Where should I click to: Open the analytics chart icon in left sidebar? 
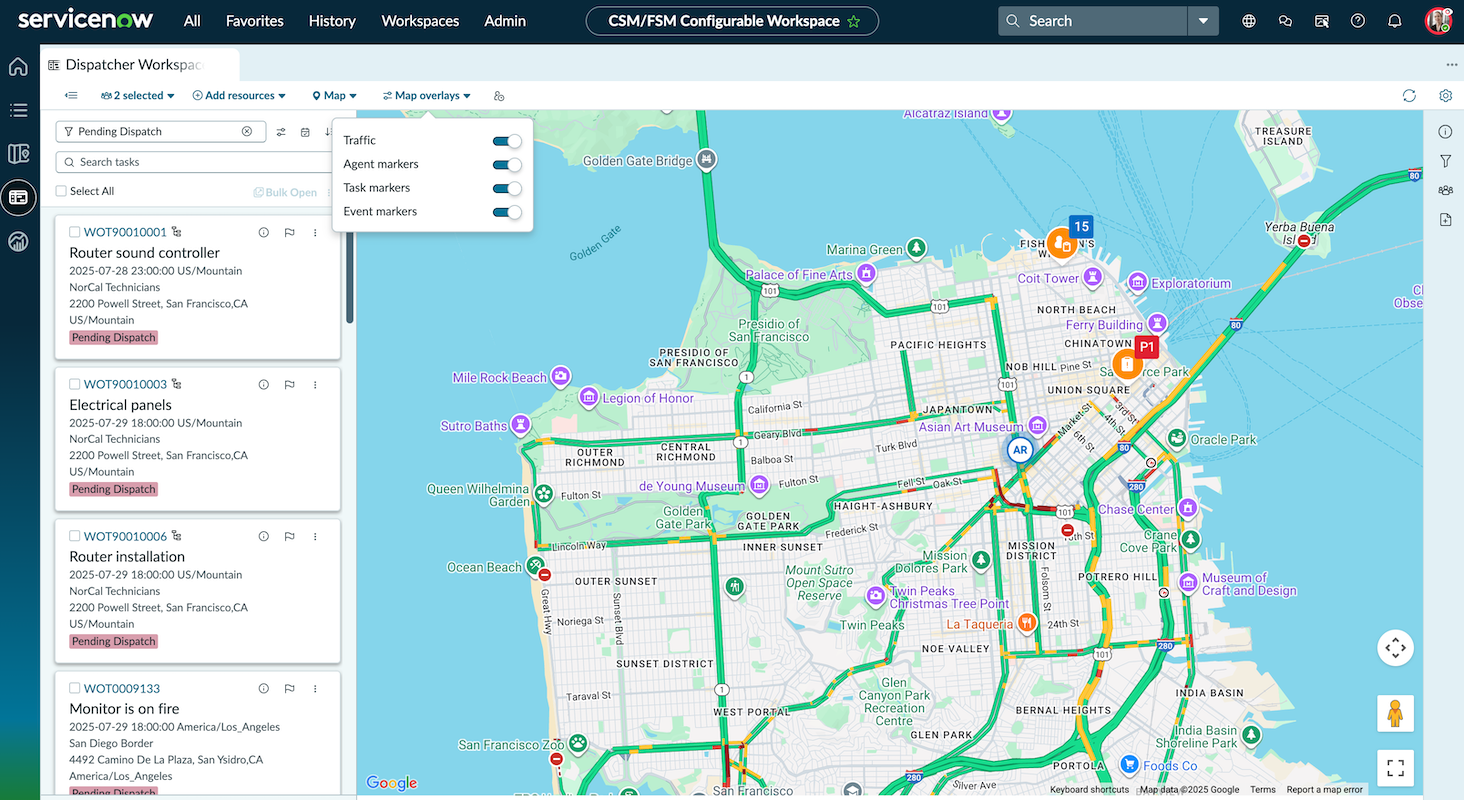pyautogui.click(x=18, y=241)
